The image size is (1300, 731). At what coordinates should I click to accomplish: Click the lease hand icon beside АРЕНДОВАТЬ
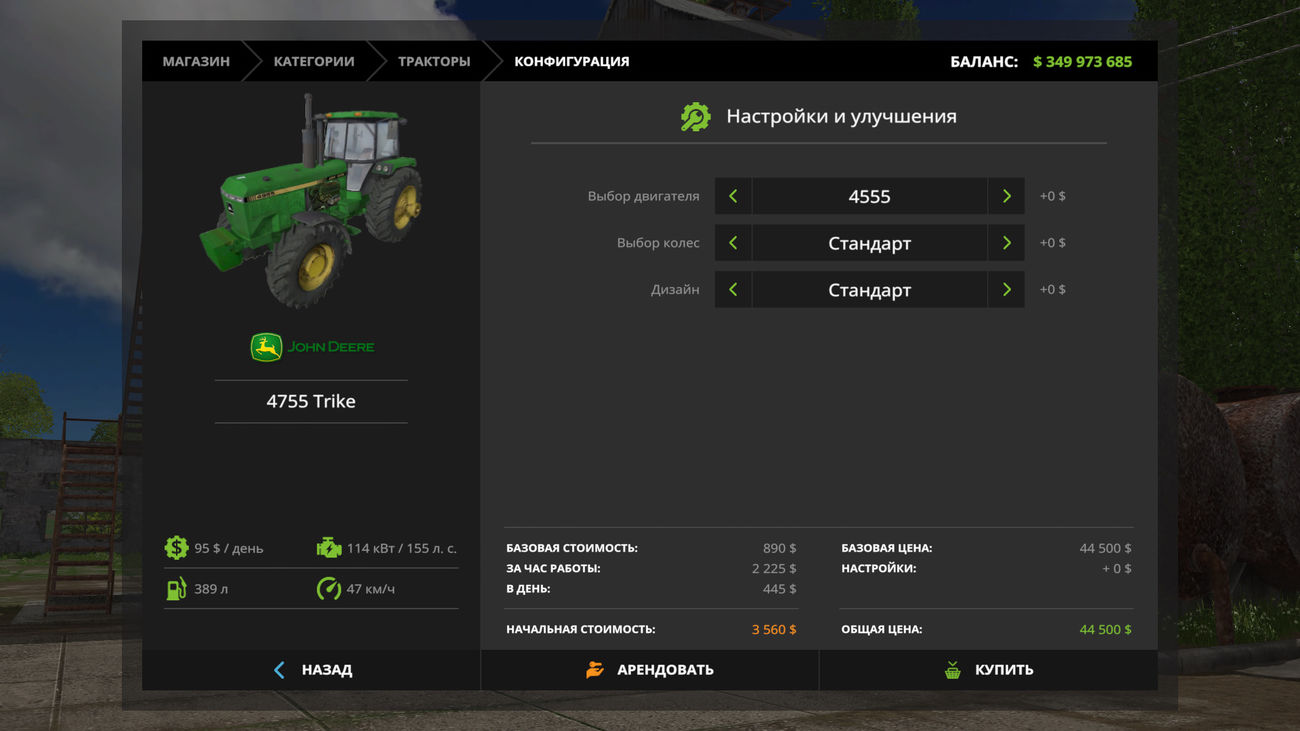(595, 670)
